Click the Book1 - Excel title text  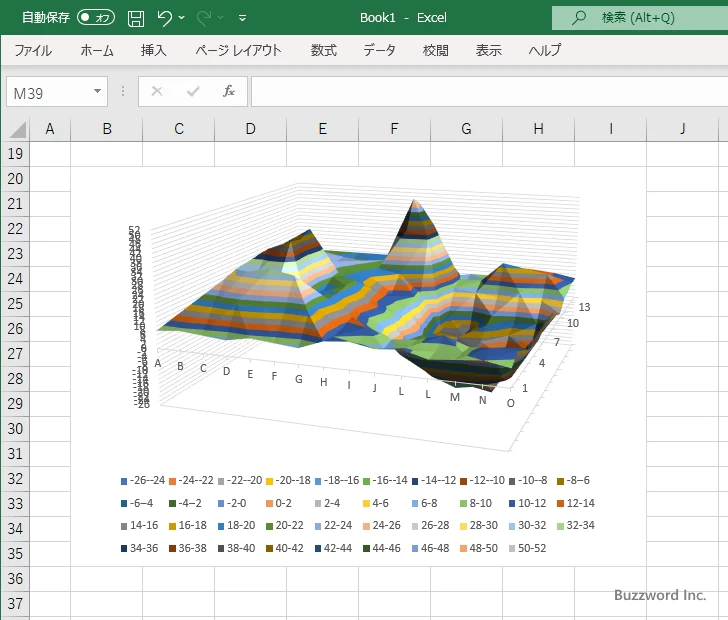click(x=403, y=18)
